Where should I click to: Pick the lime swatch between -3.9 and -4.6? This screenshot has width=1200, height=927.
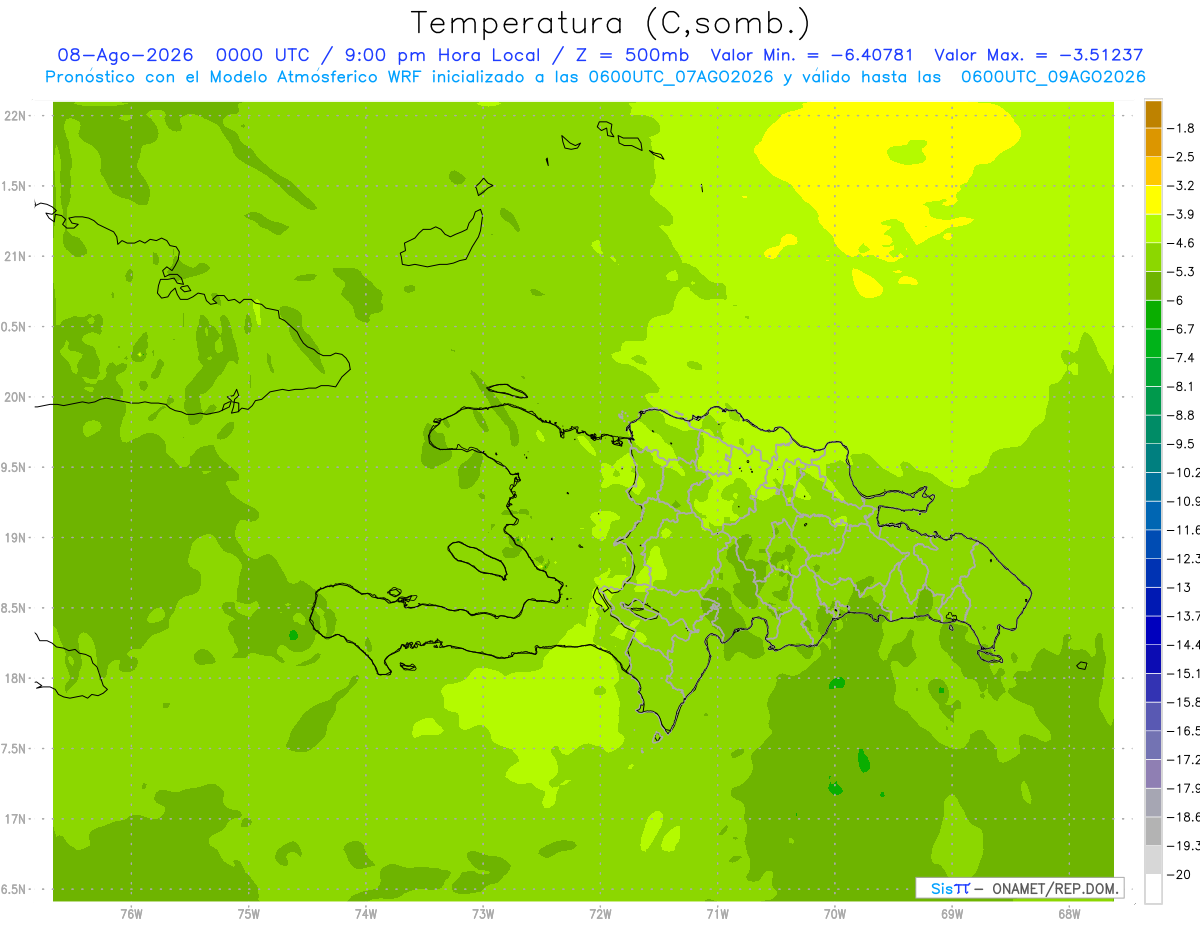pyautogui.click(x=1154, y=229)
